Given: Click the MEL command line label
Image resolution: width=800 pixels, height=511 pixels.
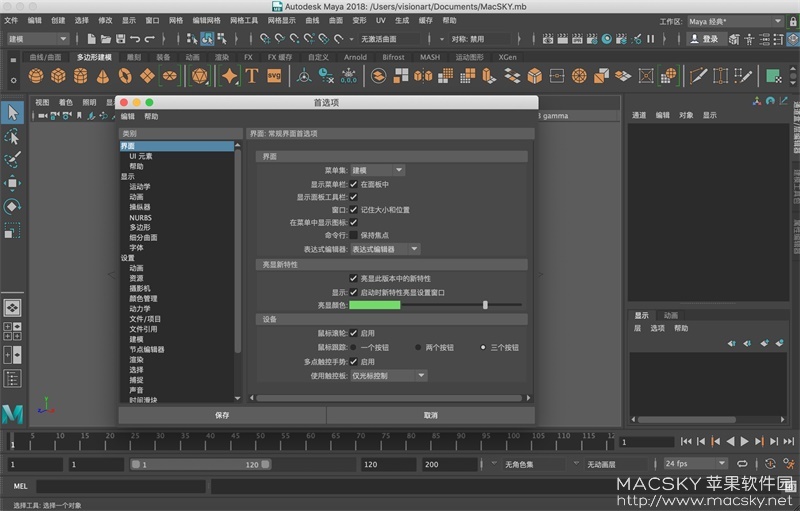Looking at the screenshot, I should [20, 486].
